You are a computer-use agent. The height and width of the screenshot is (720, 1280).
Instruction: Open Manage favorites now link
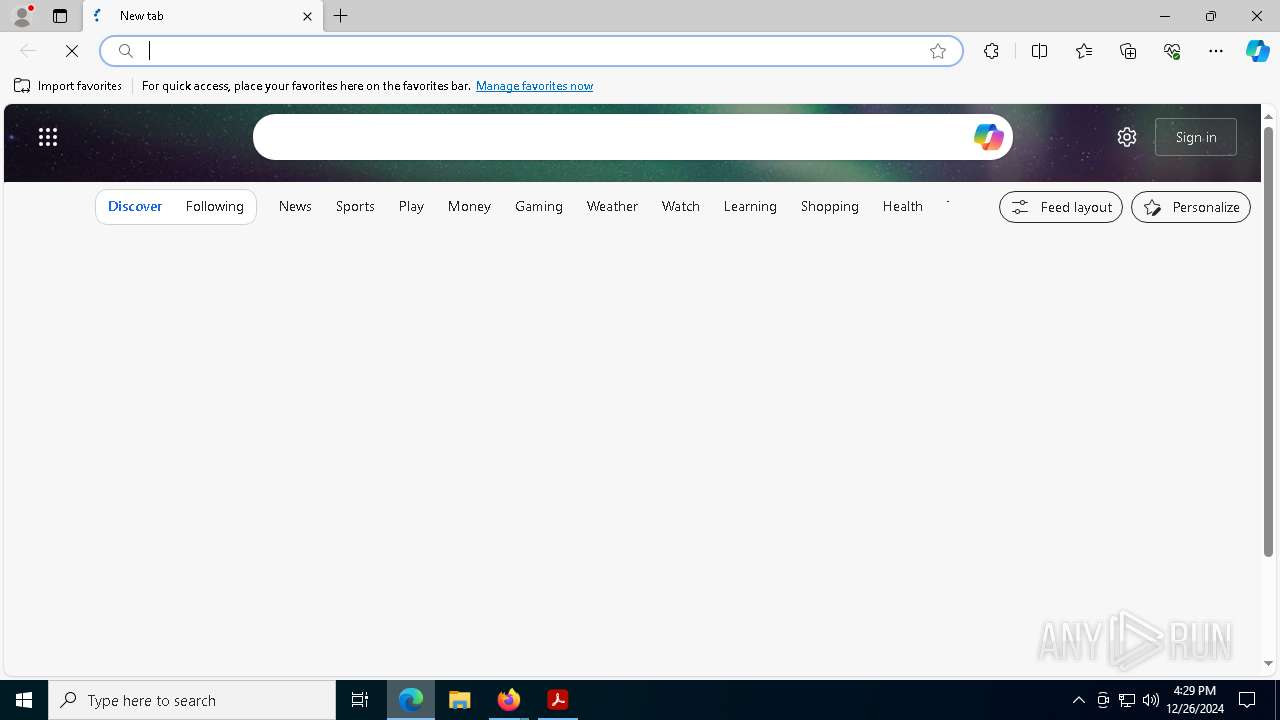pyautogui.click(x=534, y=86)
